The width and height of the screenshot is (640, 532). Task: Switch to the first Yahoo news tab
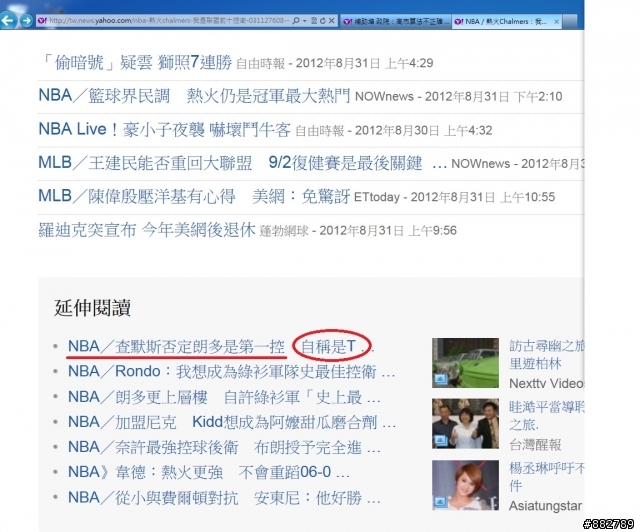tap(395, 21)
